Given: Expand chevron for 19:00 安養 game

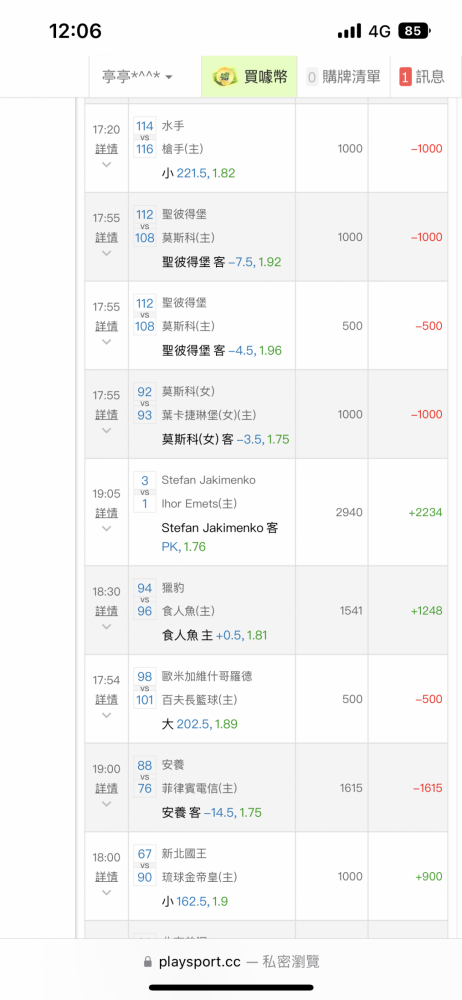Looking at the screenshot, I should (x=106, y=804).
